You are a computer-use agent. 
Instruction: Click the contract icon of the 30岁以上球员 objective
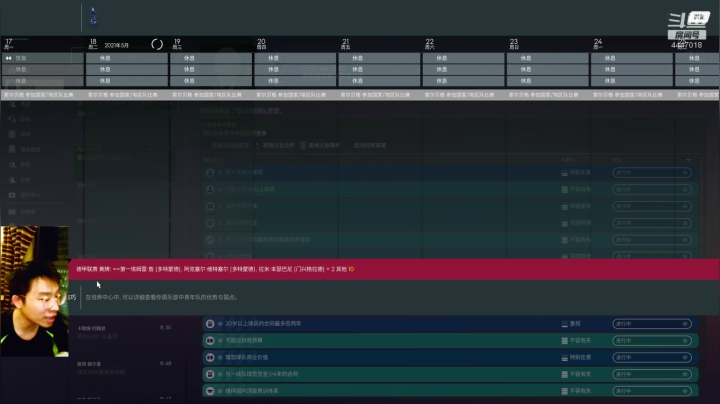tap(210, 324)
